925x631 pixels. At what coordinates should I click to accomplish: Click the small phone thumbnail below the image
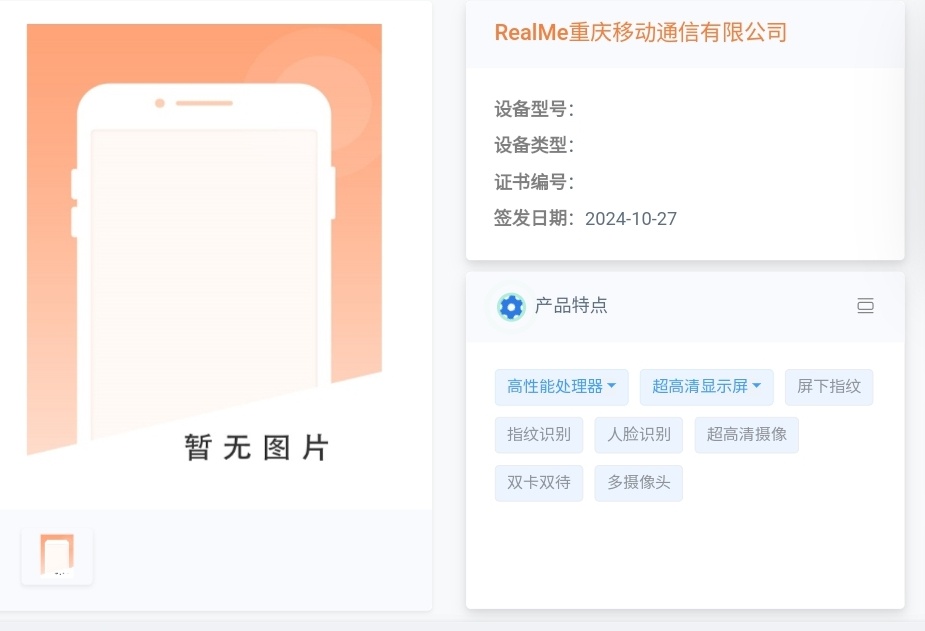click(x=57, y=554)
